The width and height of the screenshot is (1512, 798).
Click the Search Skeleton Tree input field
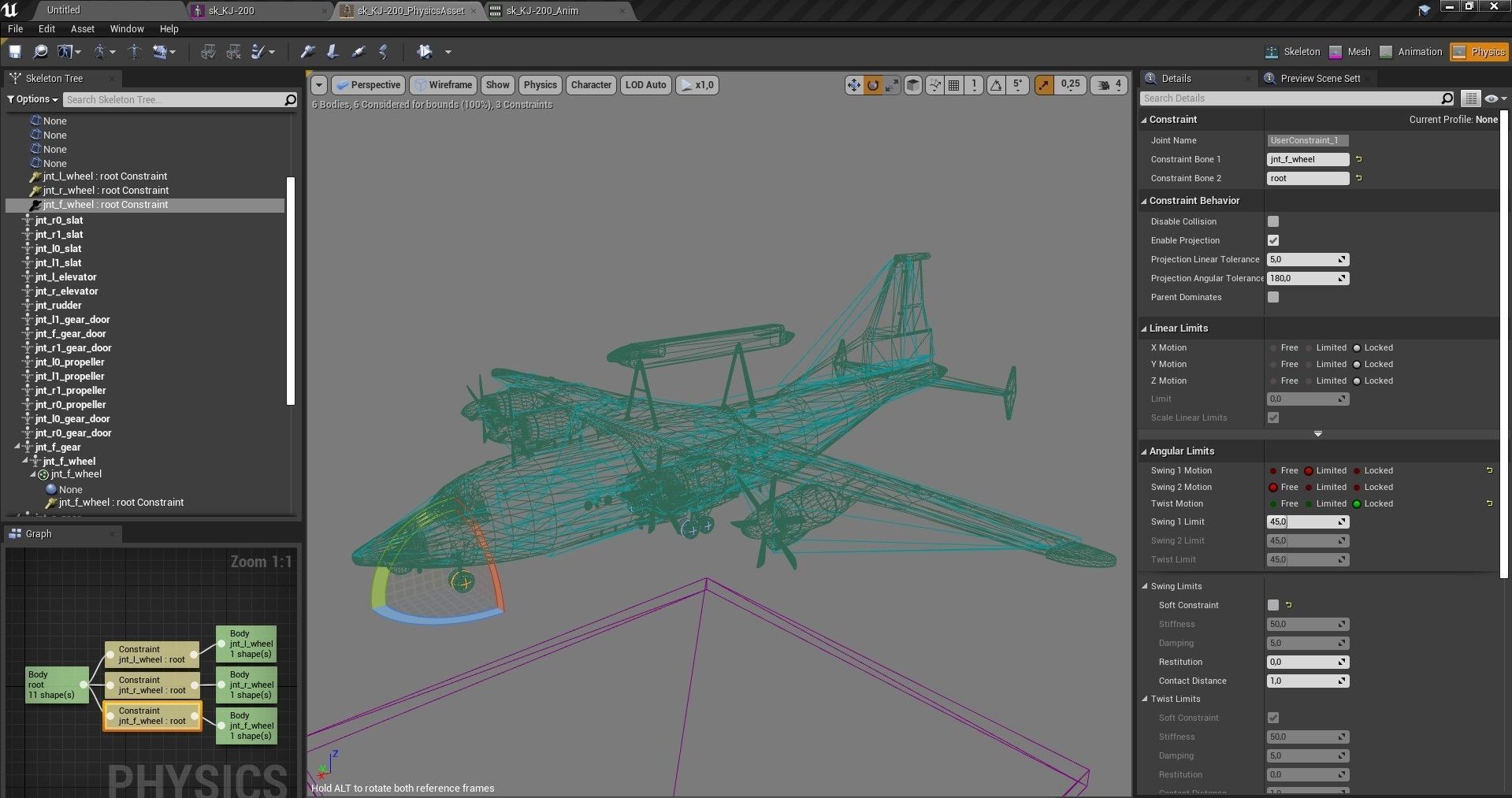(x=174, y=99)
